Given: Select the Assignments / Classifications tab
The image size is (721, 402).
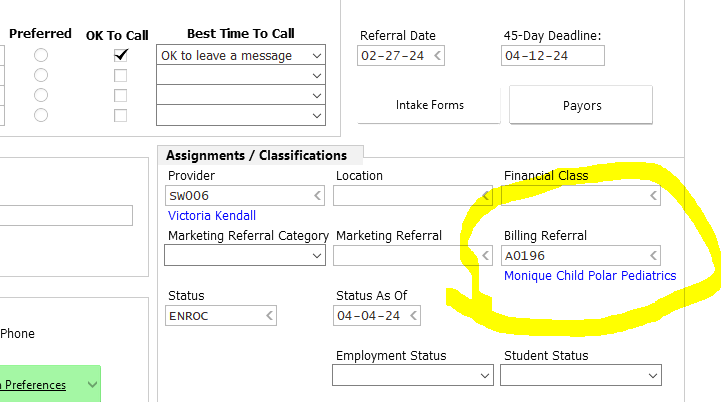Looking at the screenshot, I should click(256, 155).
